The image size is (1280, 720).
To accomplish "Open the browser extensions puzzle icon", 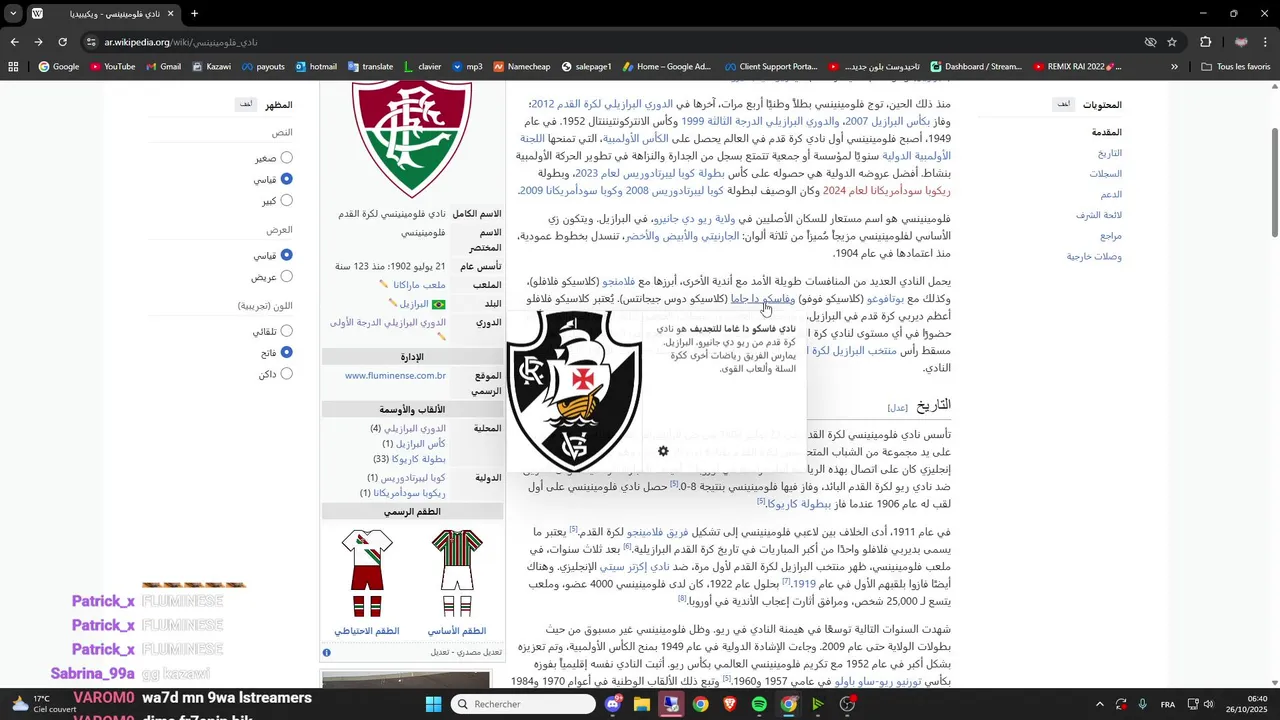I will point(1205,42).
